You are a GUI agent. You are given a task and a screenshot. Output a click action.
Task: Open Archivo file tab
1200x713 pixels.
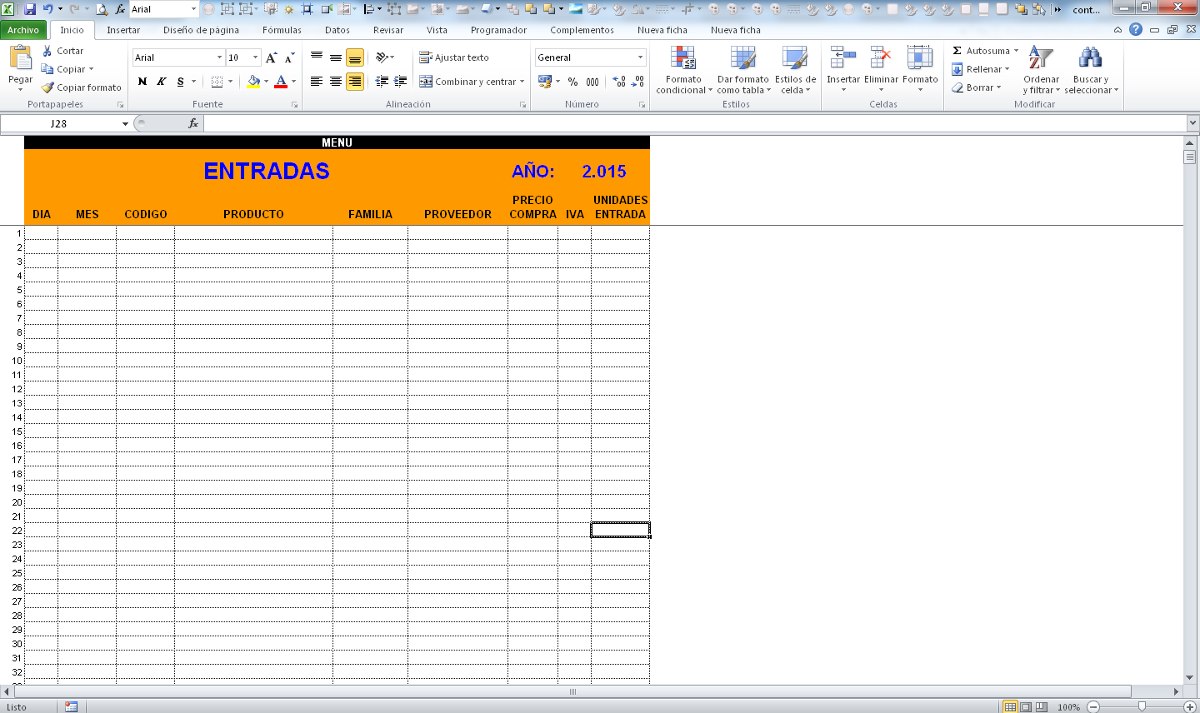(23, 30)
